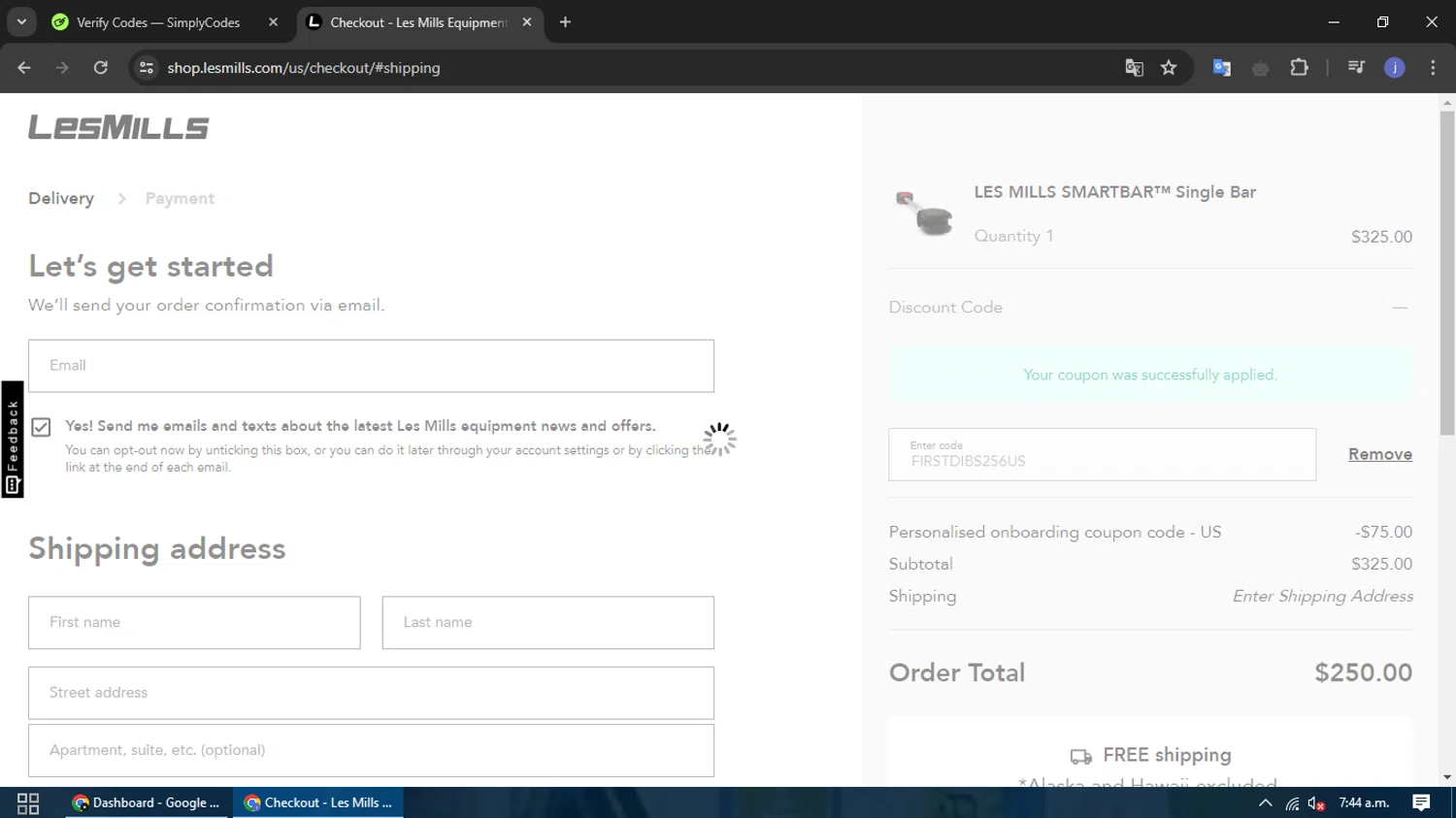Open the network status tray icon
The width and height of the screenshot is (1456, 818).
[1292, 803]
